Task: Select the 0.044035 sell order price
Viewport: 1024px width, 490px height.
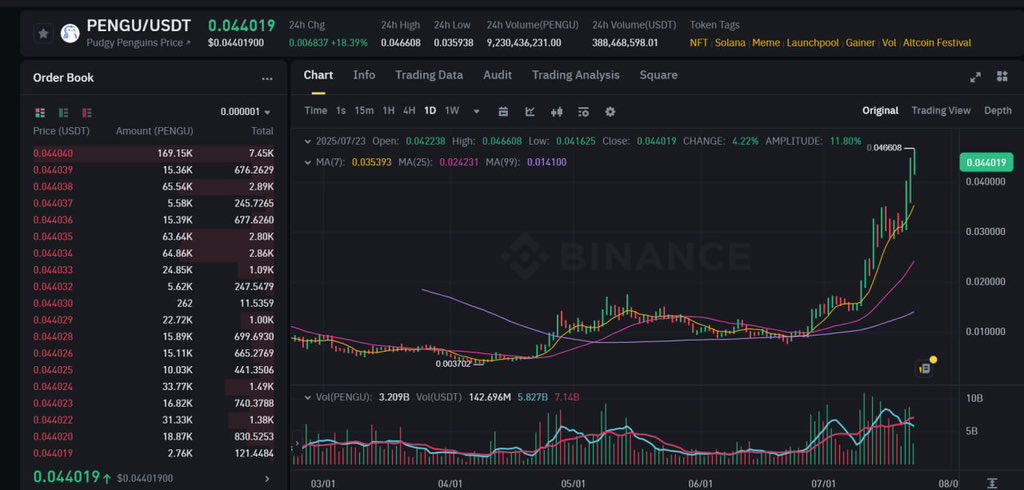Action: [53, 237]
